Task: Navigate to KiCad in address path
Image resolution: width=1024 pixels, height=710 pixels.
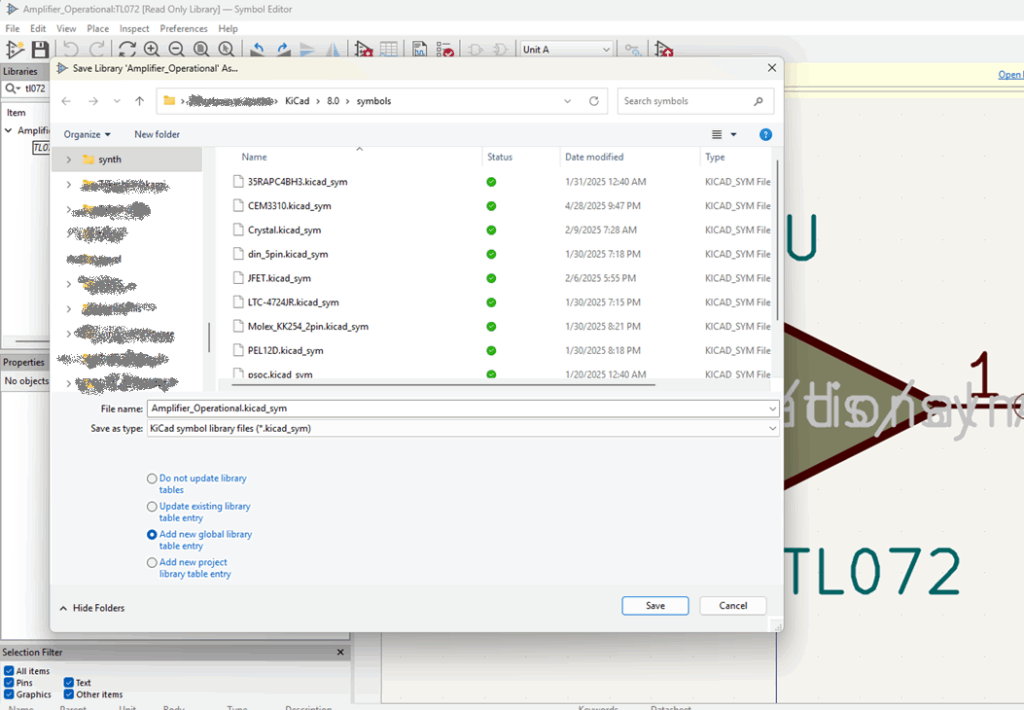Action: point(297,101)
